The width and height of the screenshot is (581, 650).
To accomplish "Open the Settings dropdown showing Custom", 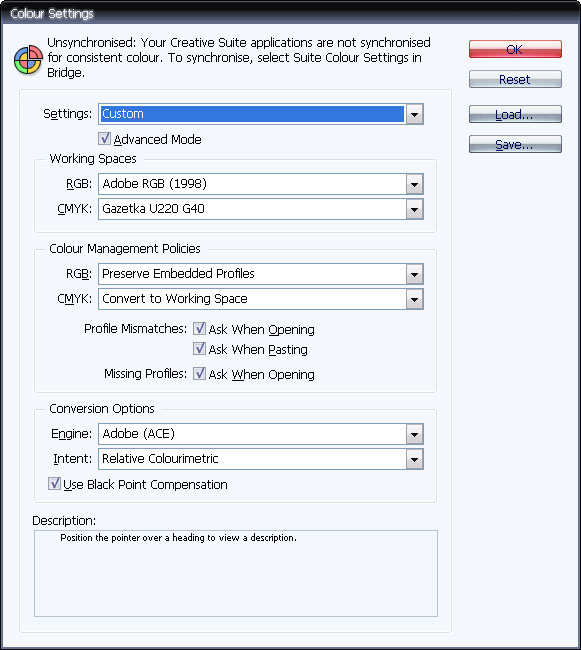I will (x=261, y=114).
